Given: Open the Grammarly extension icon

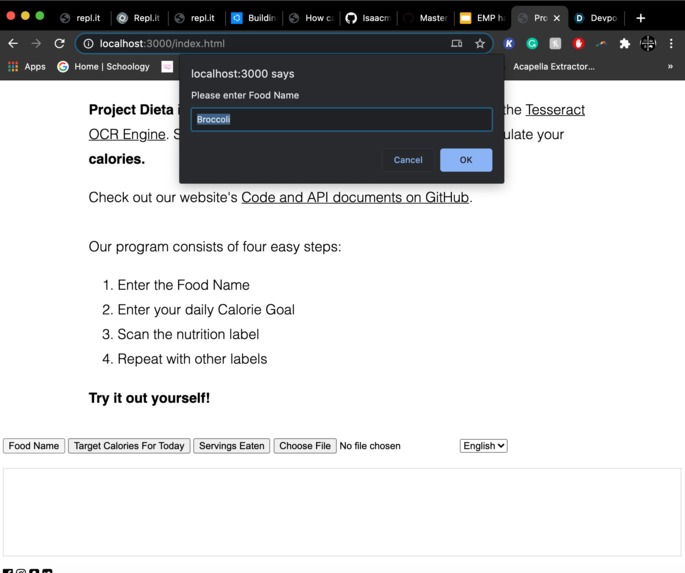Looking at the screenshot, I should point(532,44).
